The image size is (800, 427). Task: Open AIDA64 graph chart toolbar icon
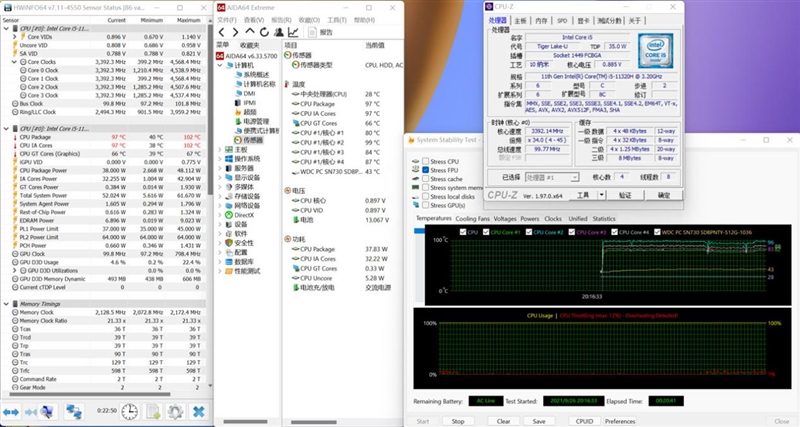tap(293, 32)
